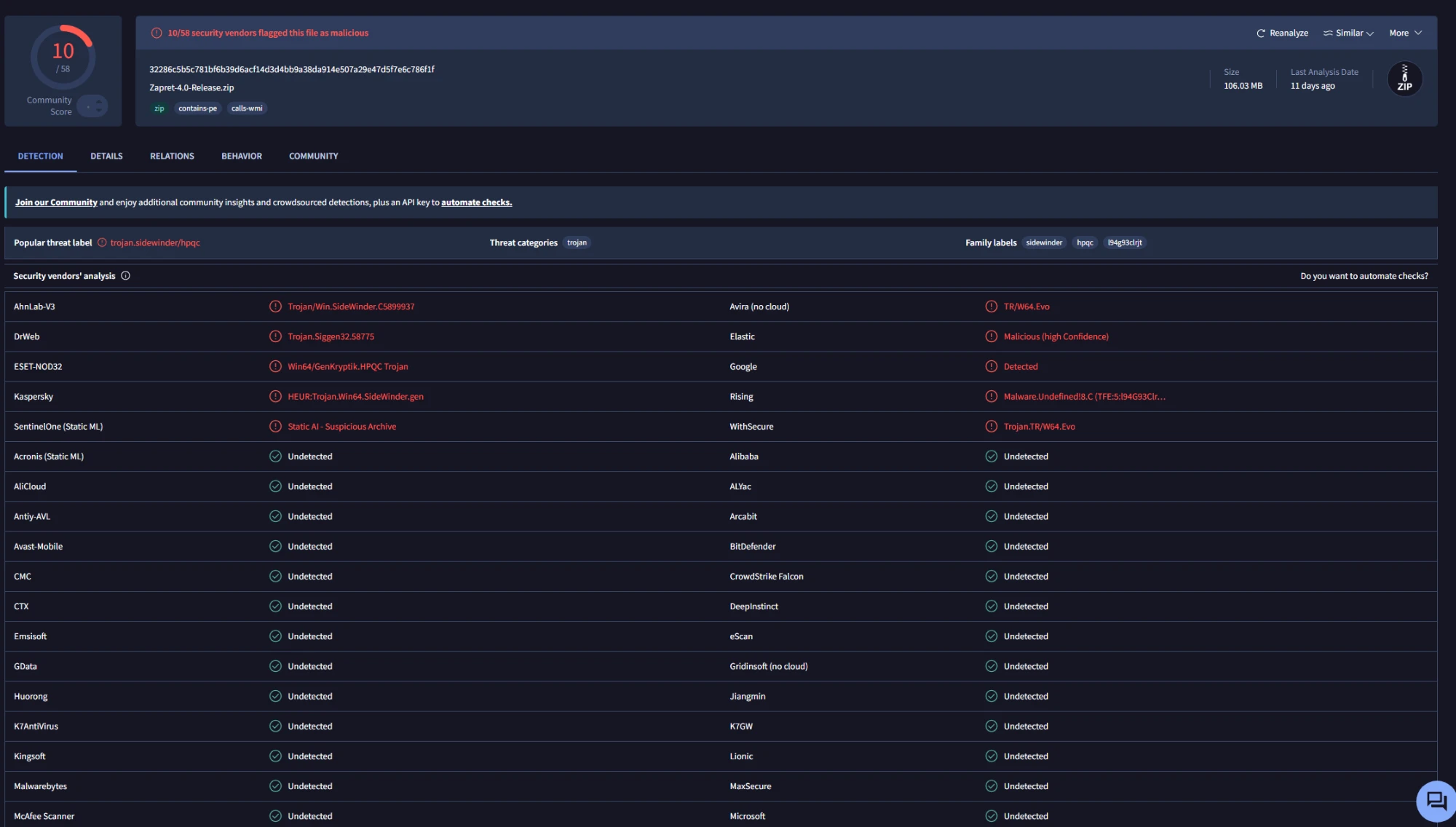Click the alert icon on the AhnLab-V3 row
1456x827 pixels.
(275, 306)
